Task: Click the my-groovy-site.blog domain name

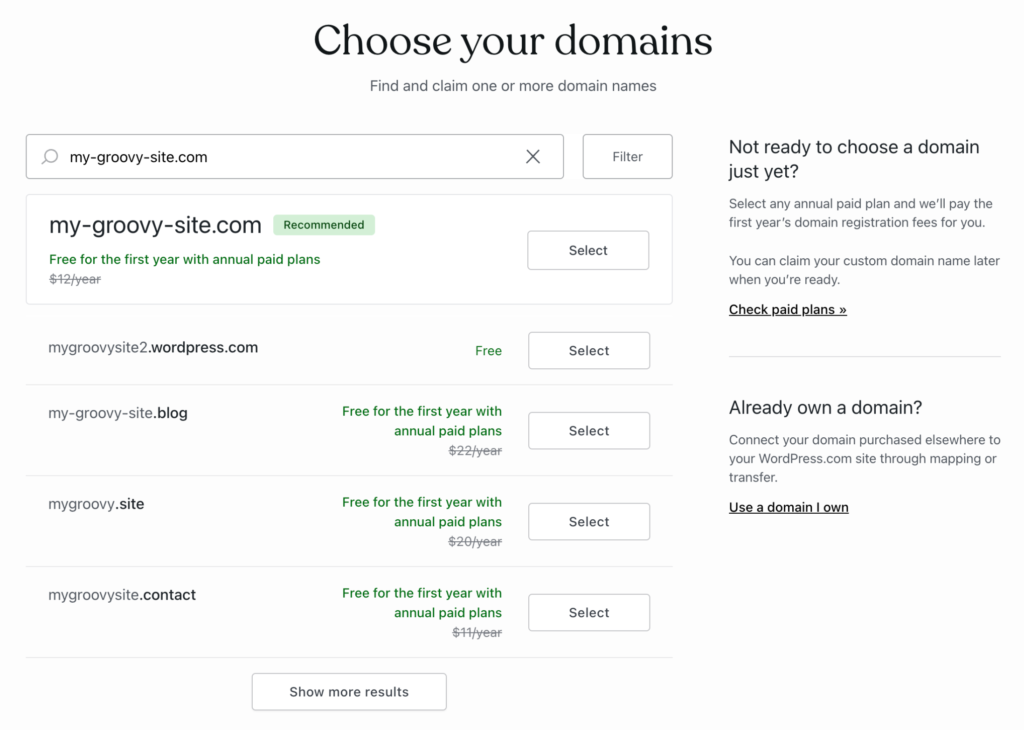Action: coord(118,412)
